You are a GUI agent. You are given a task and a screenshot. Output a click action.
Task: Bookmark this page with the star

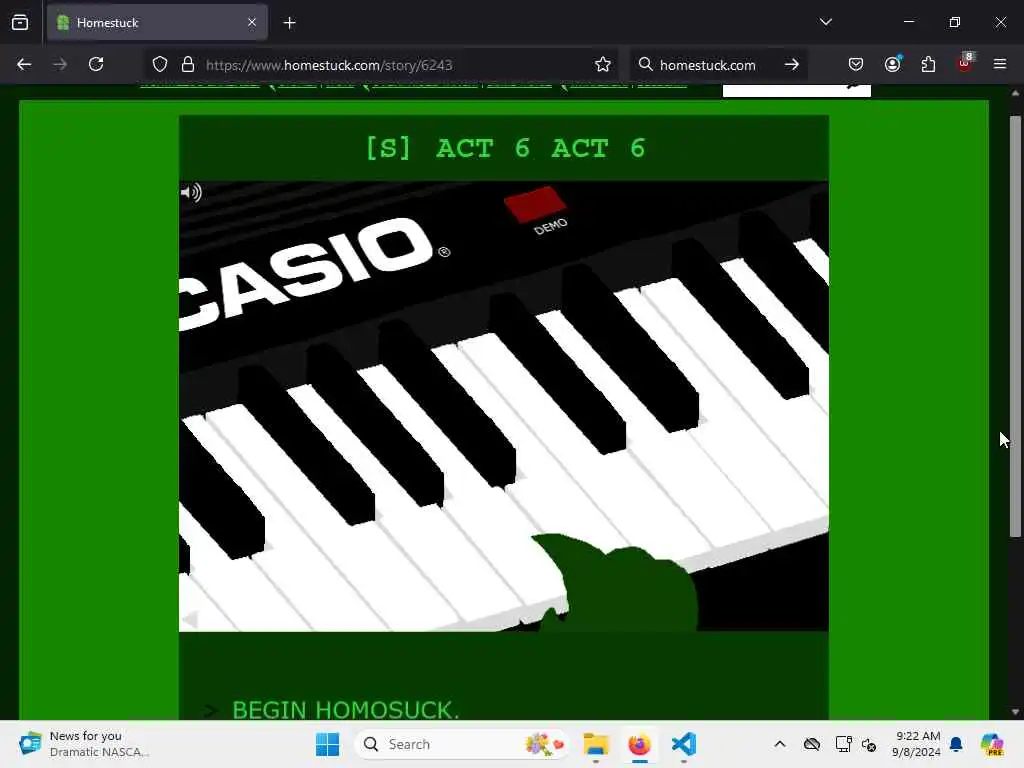603,64
